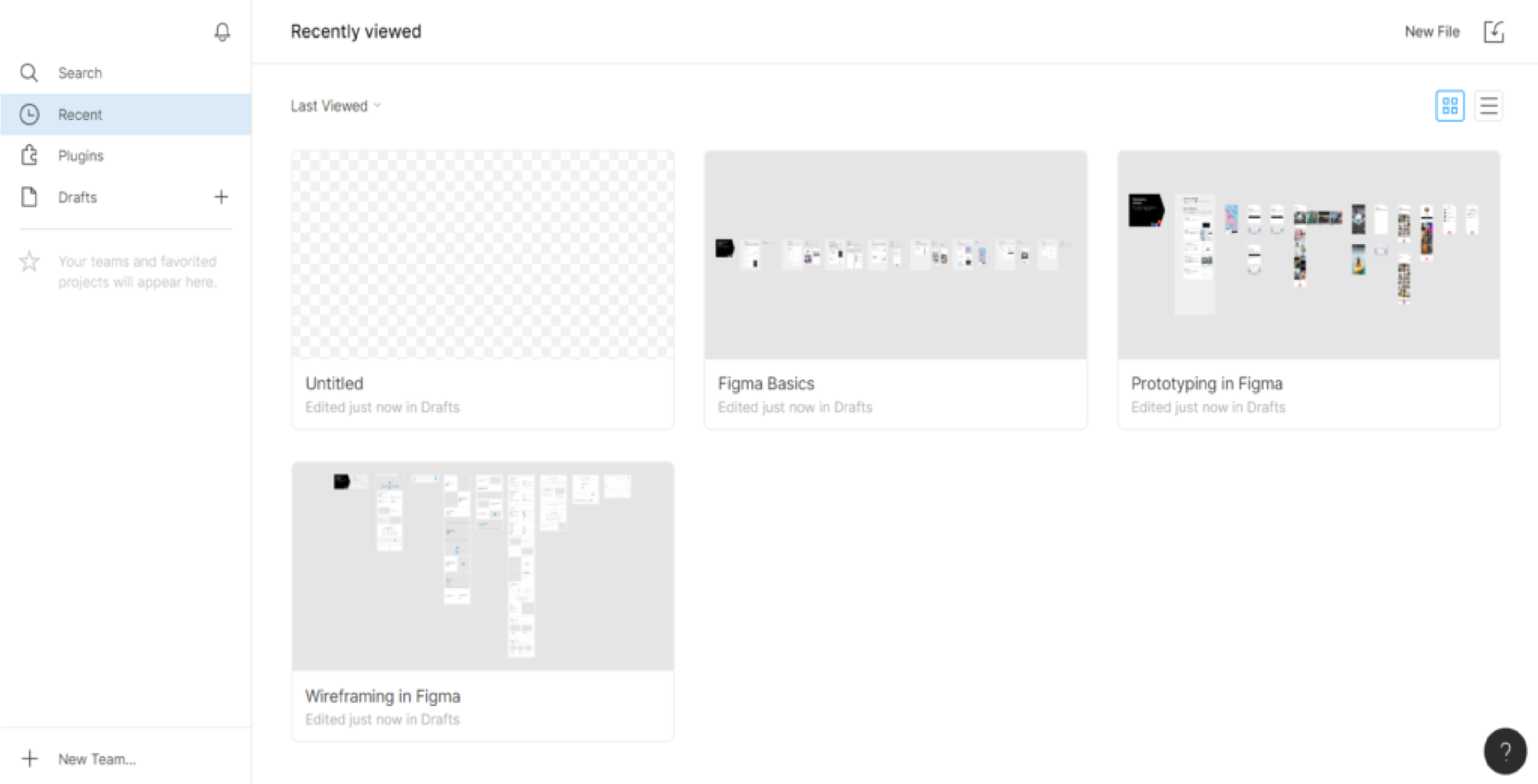
Task: Click the Drafts page icon
Action: coord(29,197)
